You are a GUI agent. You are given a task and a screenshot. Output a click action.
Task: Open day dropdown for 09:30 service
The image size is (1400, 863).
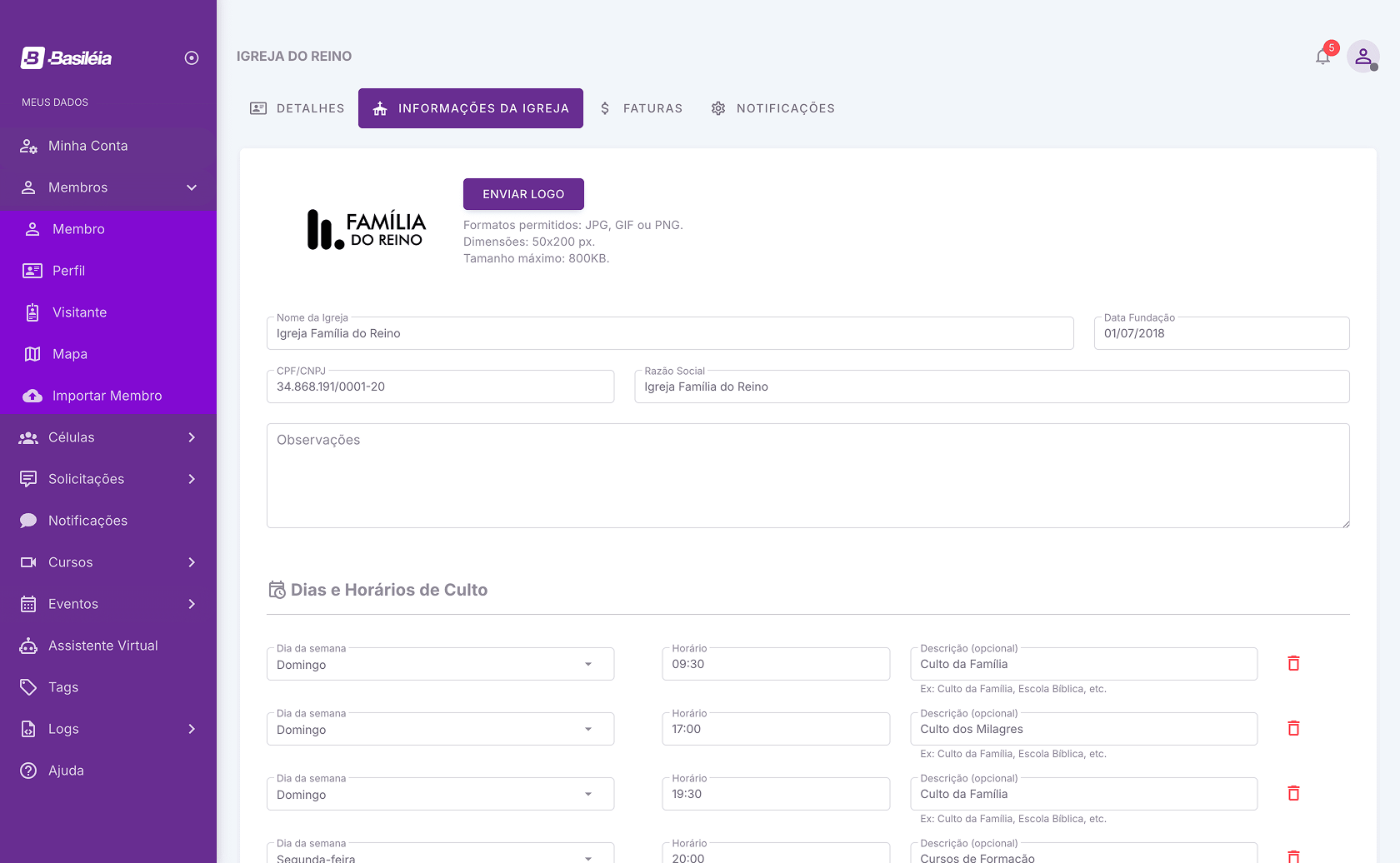pos(440,665)
